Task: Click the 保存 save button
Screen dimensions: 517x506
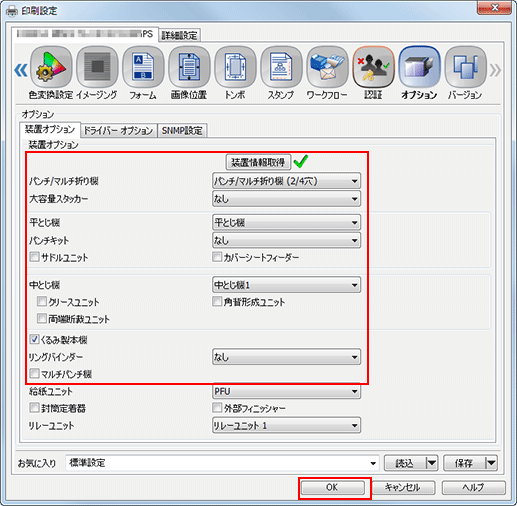Action: [464, 463]
